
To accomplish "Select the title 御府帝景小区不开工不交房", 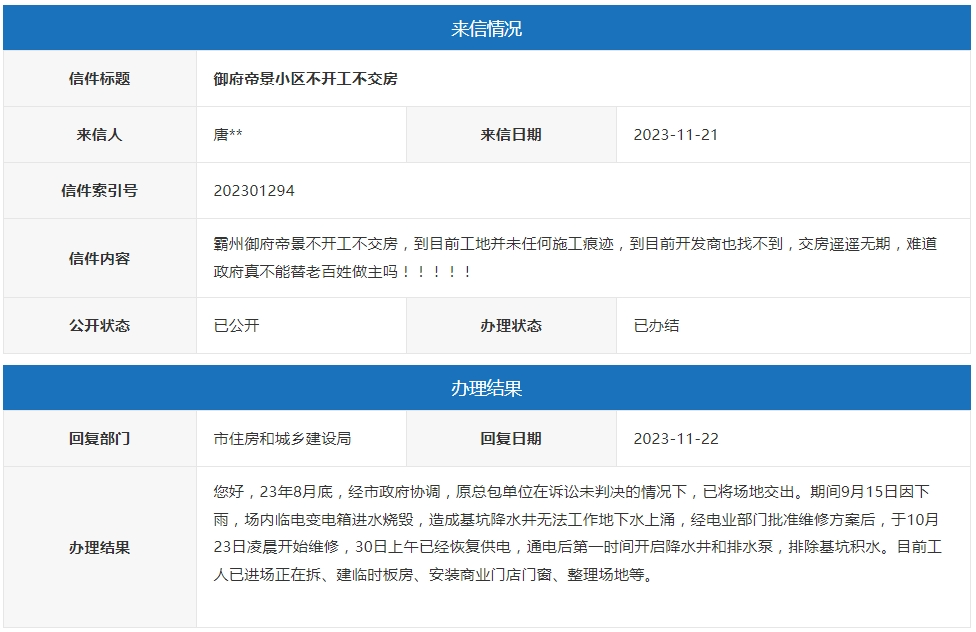I will 305,79.
